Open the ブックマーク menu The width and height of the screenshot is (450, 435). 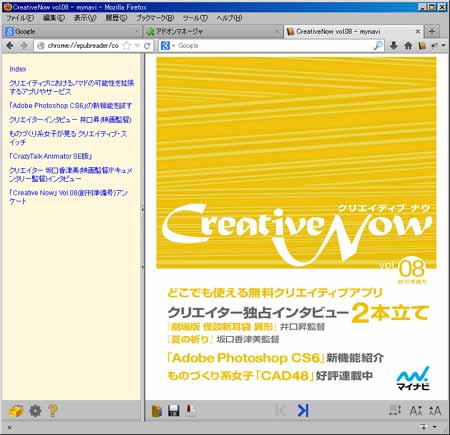click(x=155, y=18)
